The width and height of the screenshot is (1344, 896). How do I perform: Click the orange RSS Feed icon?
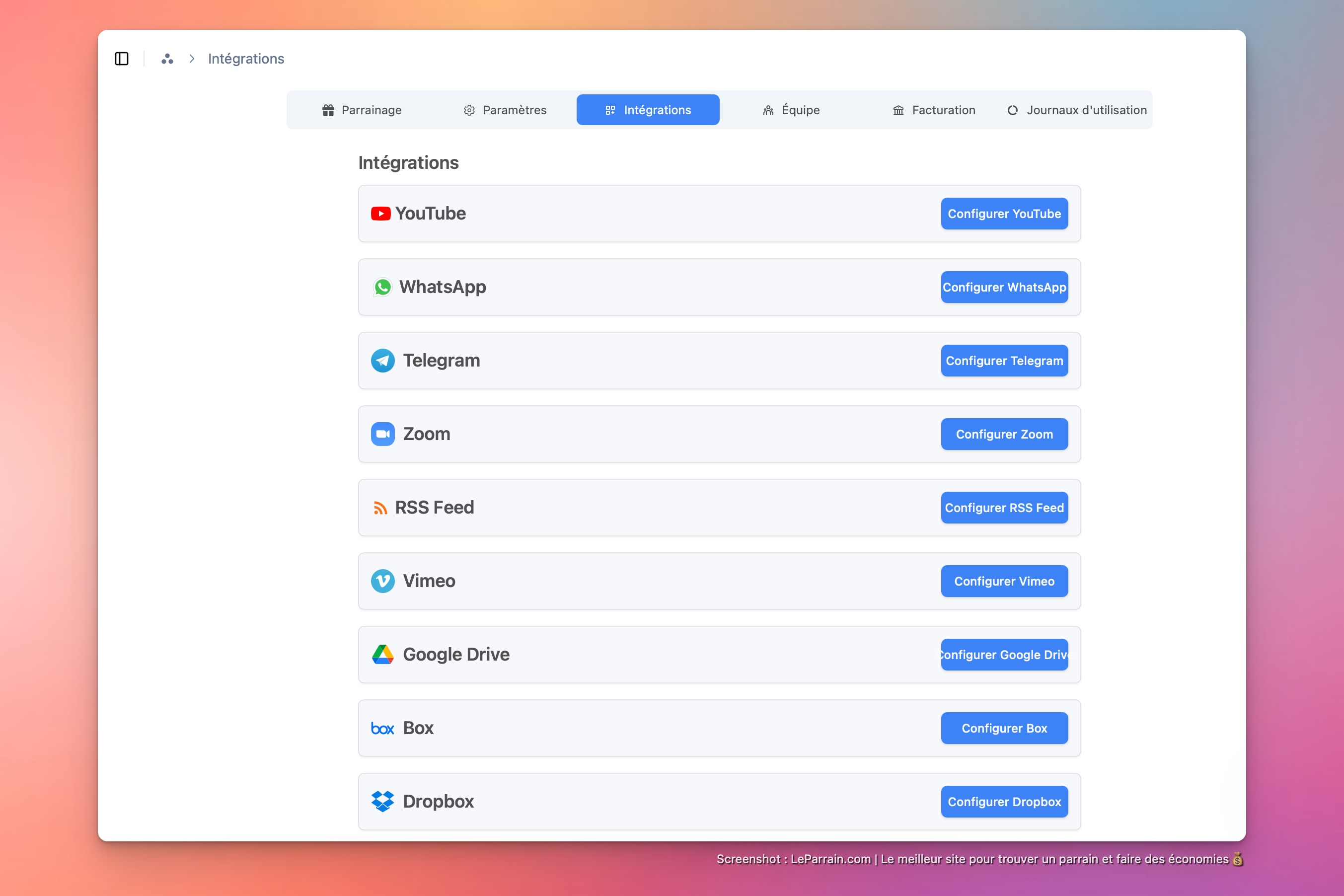(x=380, y=508)
